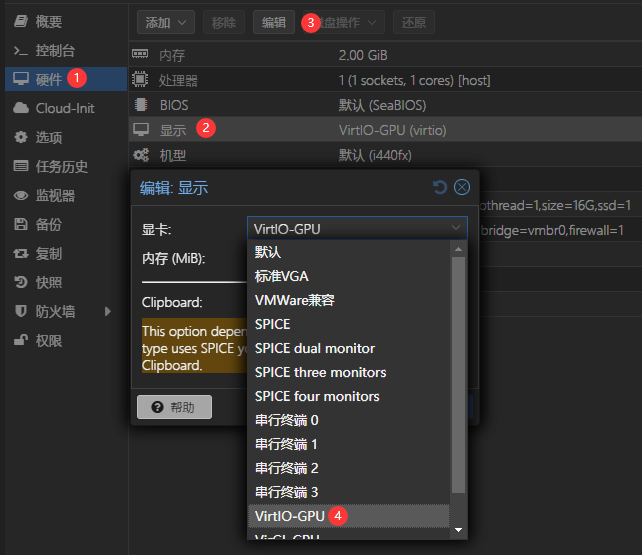The height and width of the screenshot is (555, 642).
Task: Click the Cloud-Init cloud icon
Action: tap(20, 108)
